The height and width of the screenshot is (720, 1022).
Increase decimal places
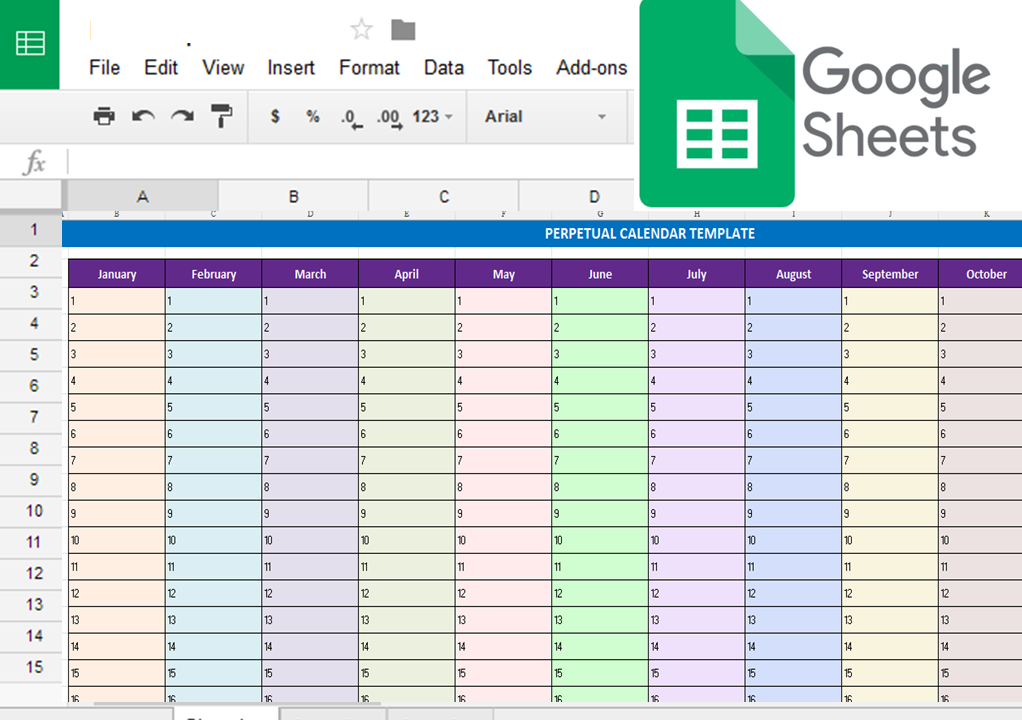tap(390, 118)
